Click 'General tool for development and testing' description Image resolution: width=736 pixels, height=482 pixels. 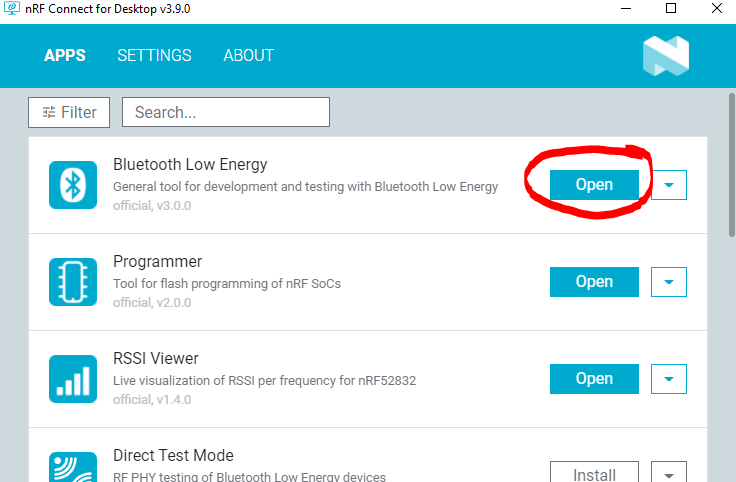tap(306, 187)
